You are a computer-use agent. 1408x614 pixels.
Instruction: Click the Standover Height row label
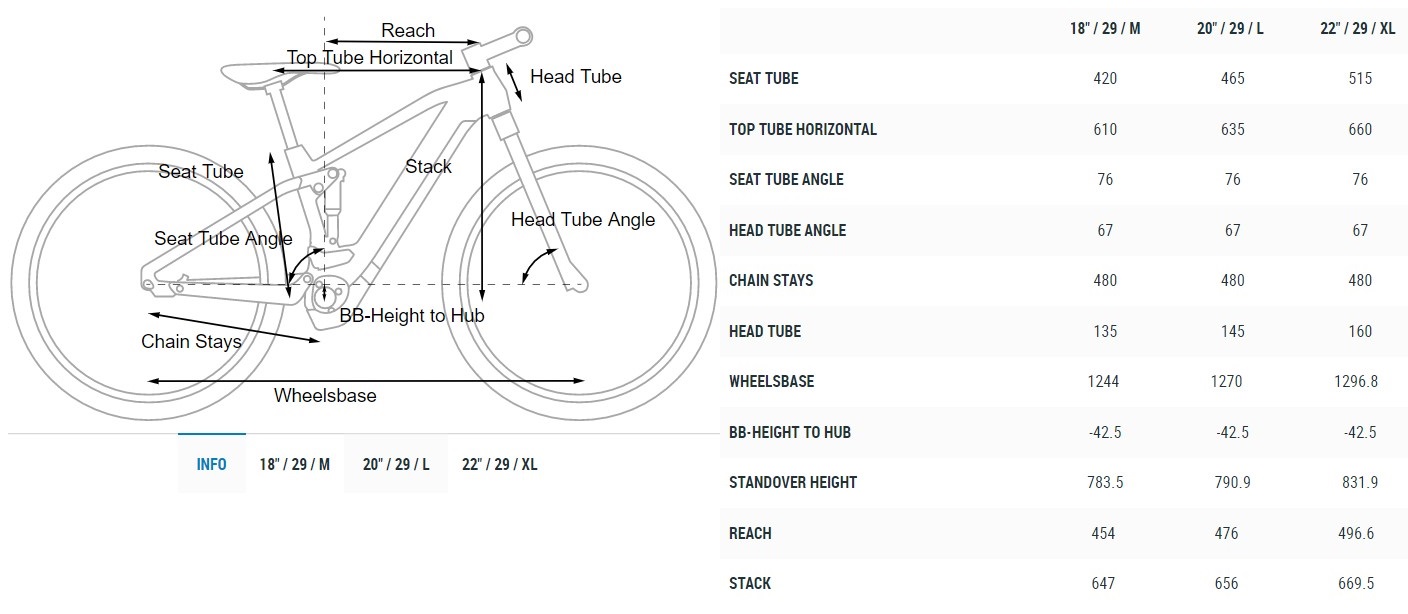[x=793, y=482]
